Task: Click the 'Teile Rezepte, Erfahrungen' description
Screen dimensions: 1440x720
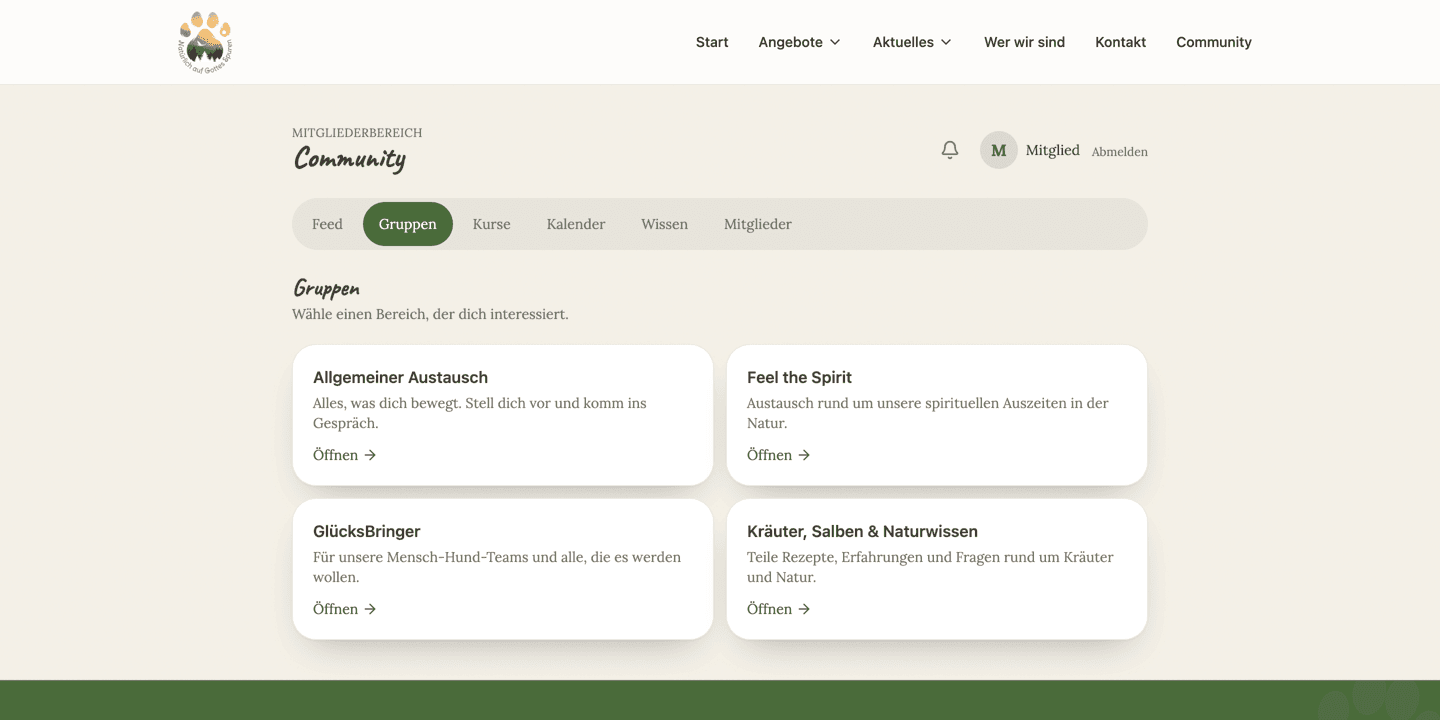Action: pos(930,567)
